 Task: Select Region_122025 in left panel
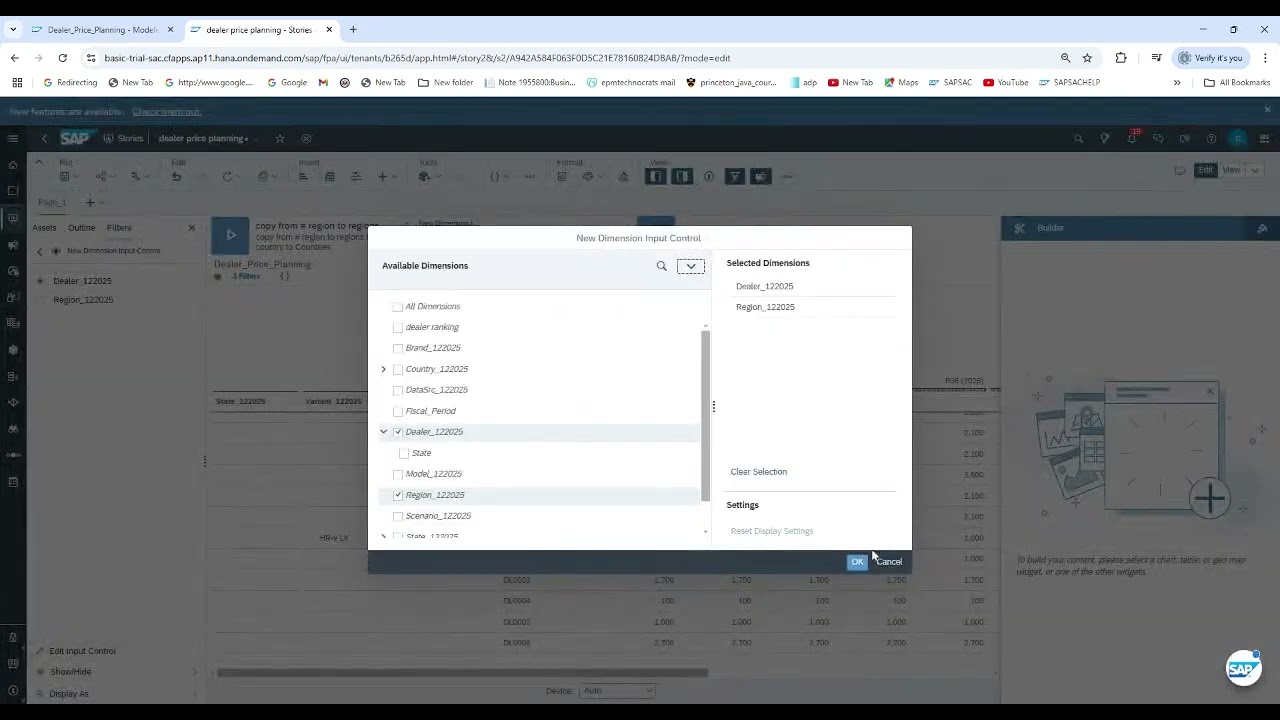83,300
